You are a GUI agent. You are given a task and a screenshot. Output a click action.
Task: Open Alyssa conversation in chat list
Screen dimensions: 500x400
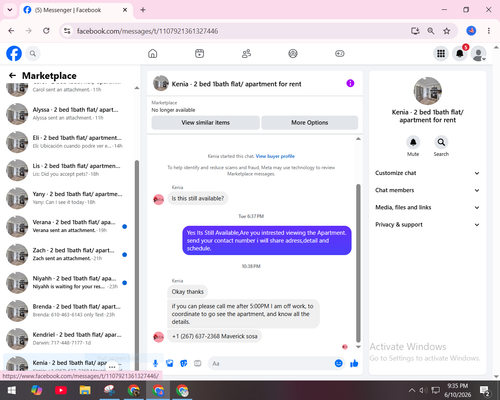coord(68,114)
